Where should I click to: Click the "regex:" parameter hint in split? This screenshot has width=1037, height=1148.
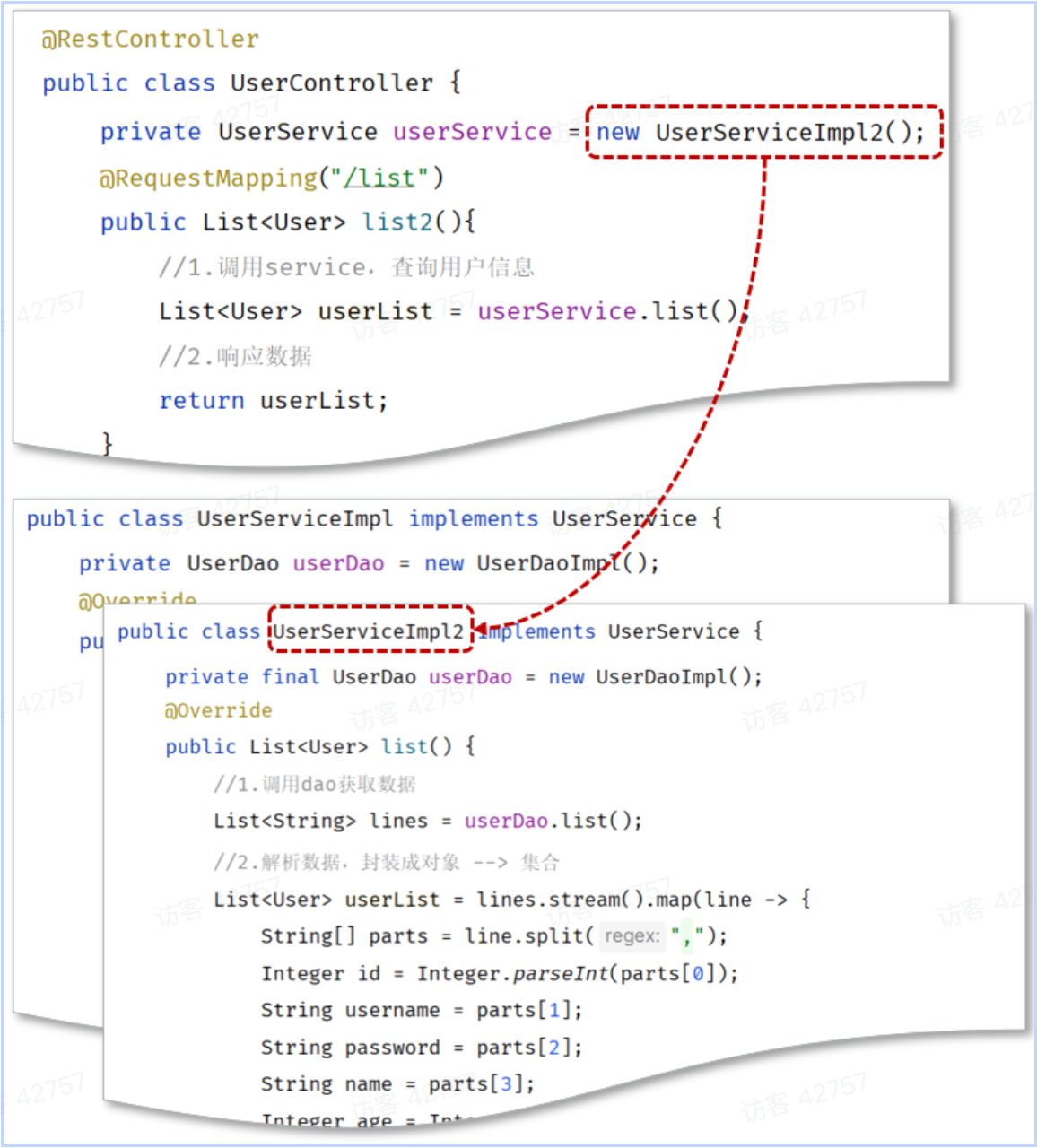[x=632, y=936]
